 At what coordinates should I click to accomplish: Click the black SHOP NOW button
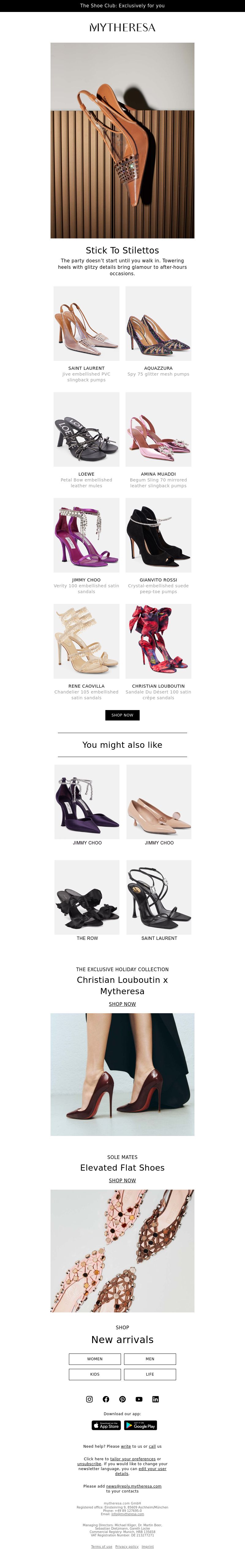122,715
